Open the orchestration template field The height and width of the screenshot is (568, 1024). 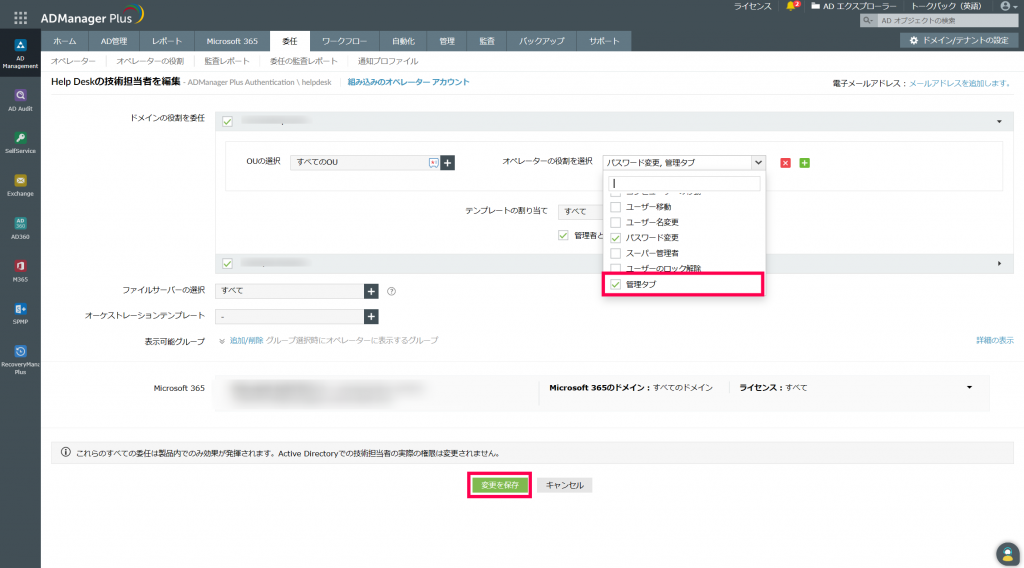289,317
